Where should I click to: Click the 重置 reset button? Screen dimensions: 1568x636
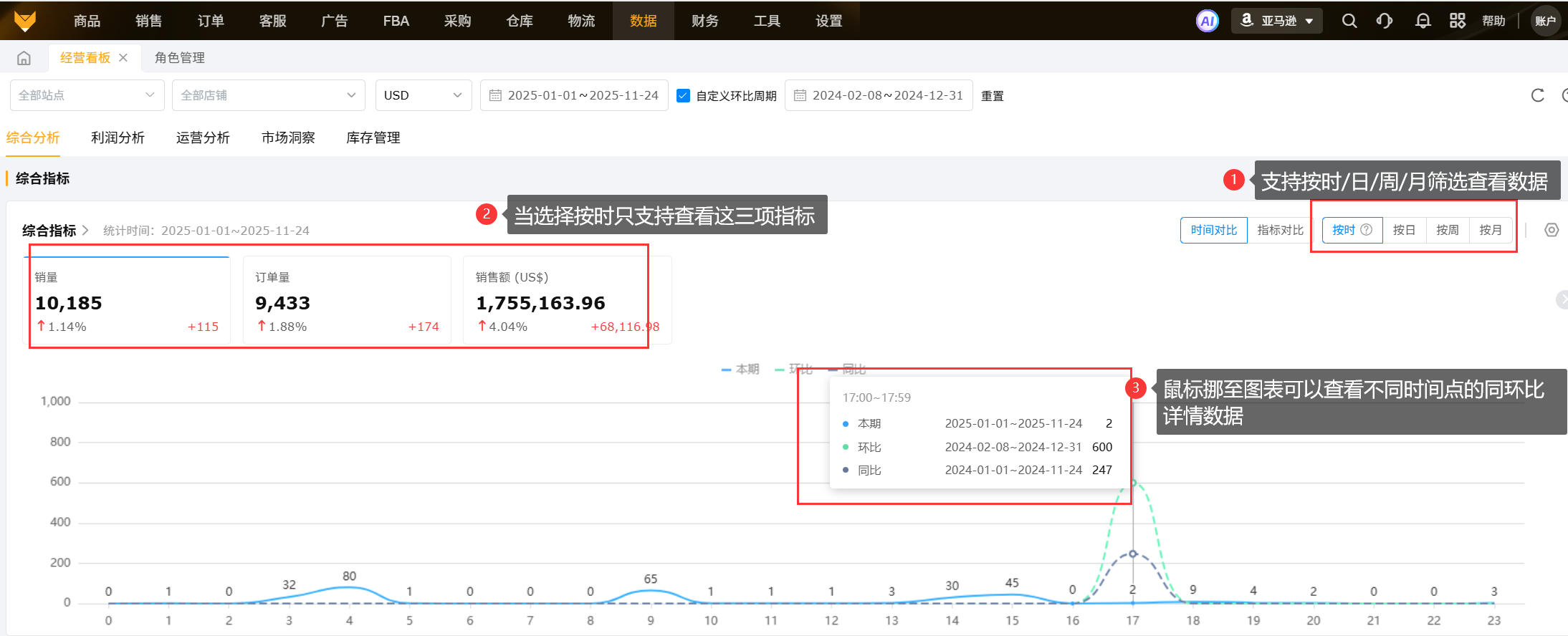[x=992, y=96]
